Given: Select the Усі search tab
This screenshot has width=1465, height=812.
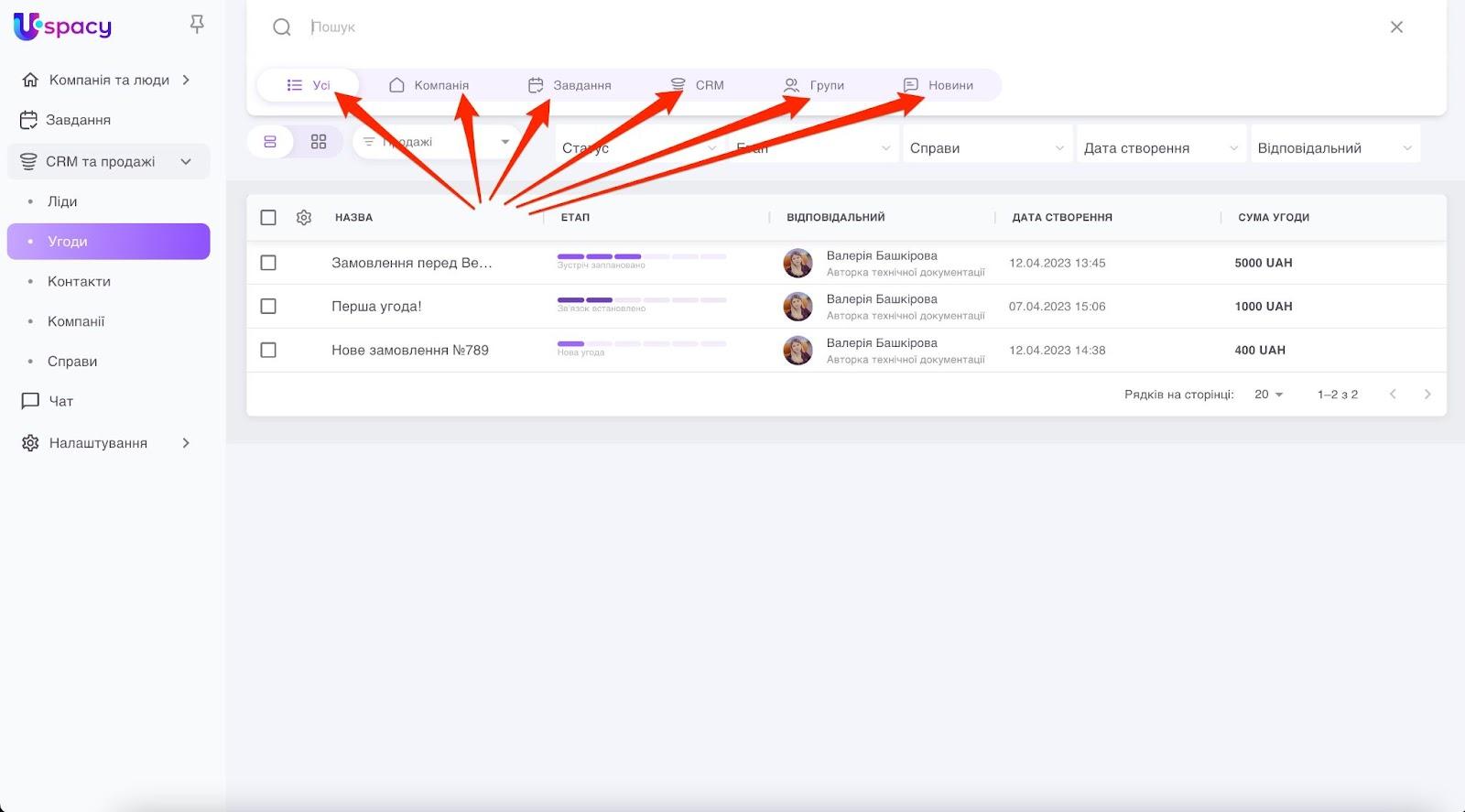Looking at the screenshot, I should pos(309,85).
